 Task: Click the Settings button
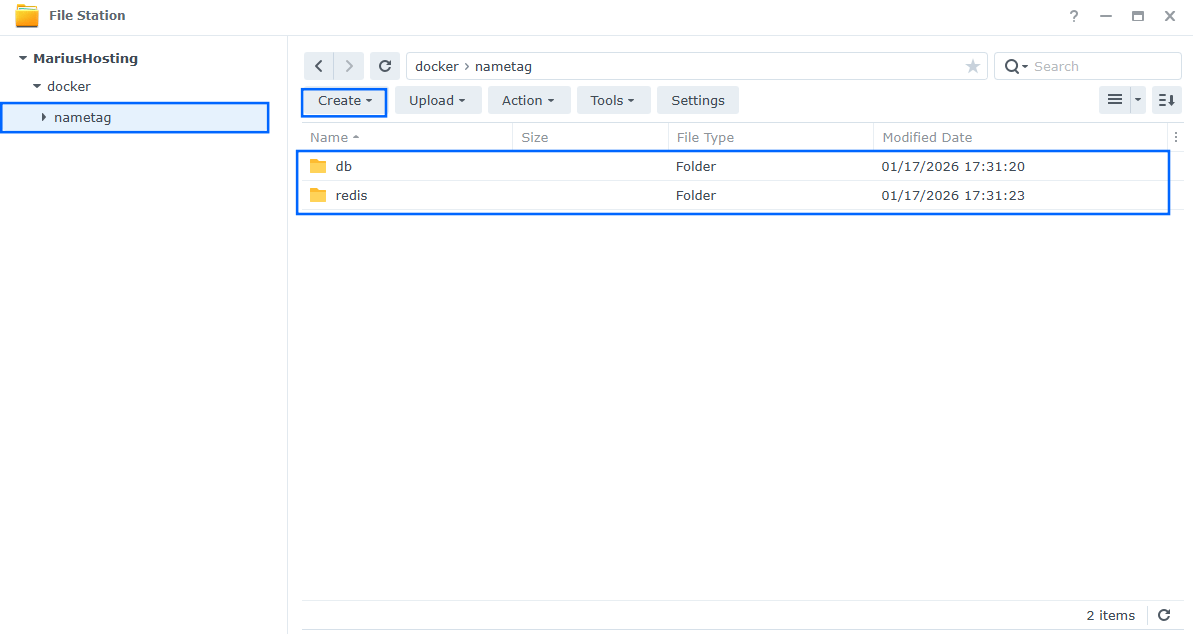point(697,100)
